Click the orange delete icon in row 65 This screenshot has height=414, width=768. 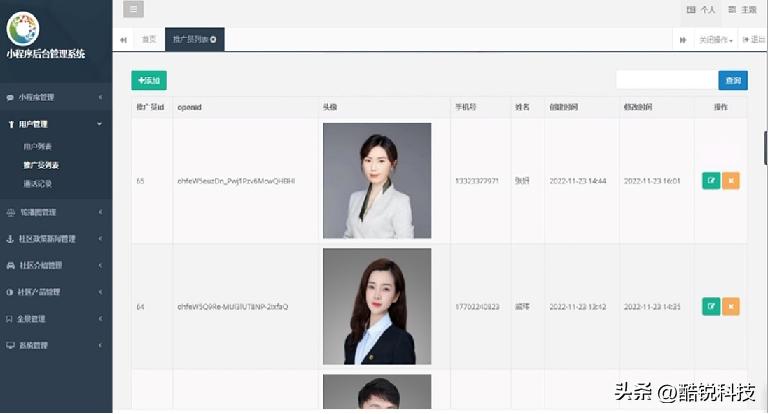pyautogui.click(x=731, y=181)
